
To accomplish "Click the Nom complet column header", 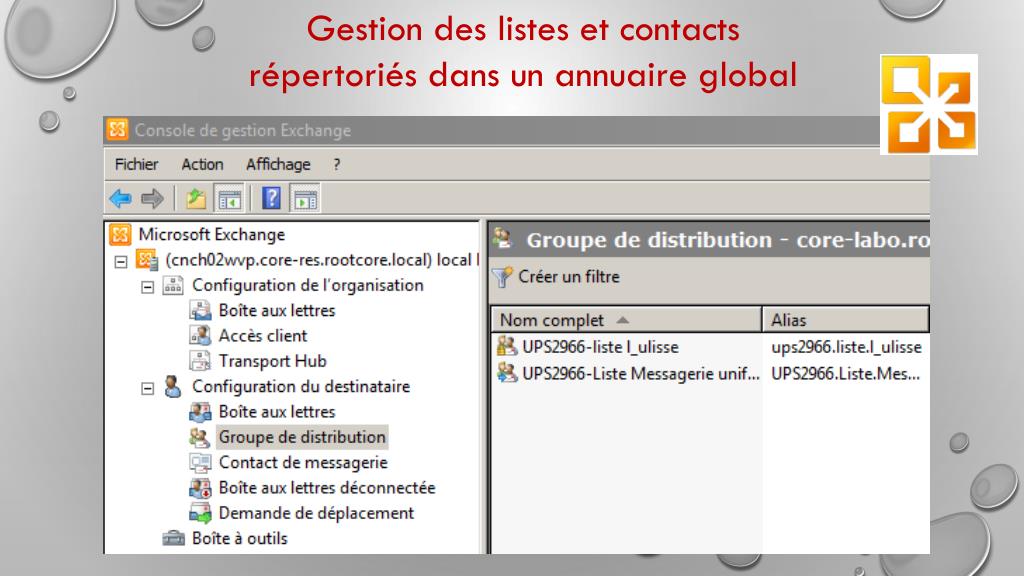I will [x=626, y=320].
